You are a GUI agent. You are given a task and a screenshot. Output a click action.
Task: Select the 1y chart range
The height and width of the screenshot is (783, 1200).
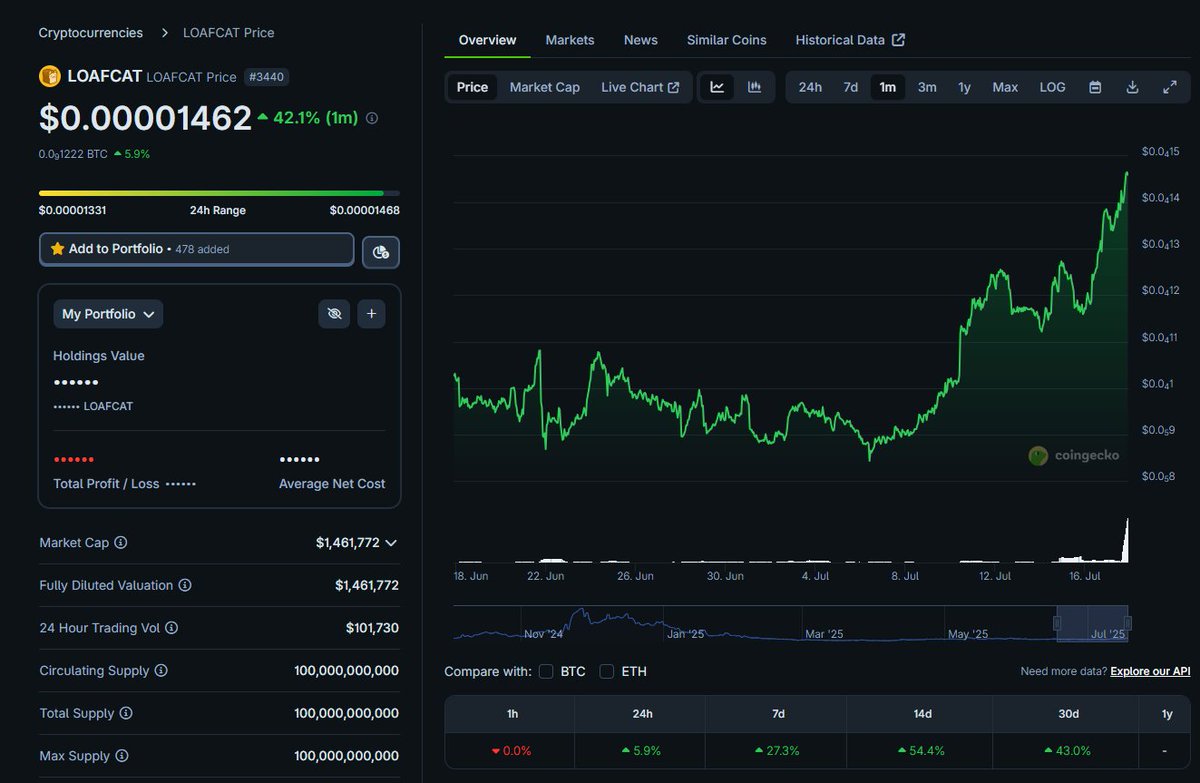pyautogui.click(x=964, y=87)
